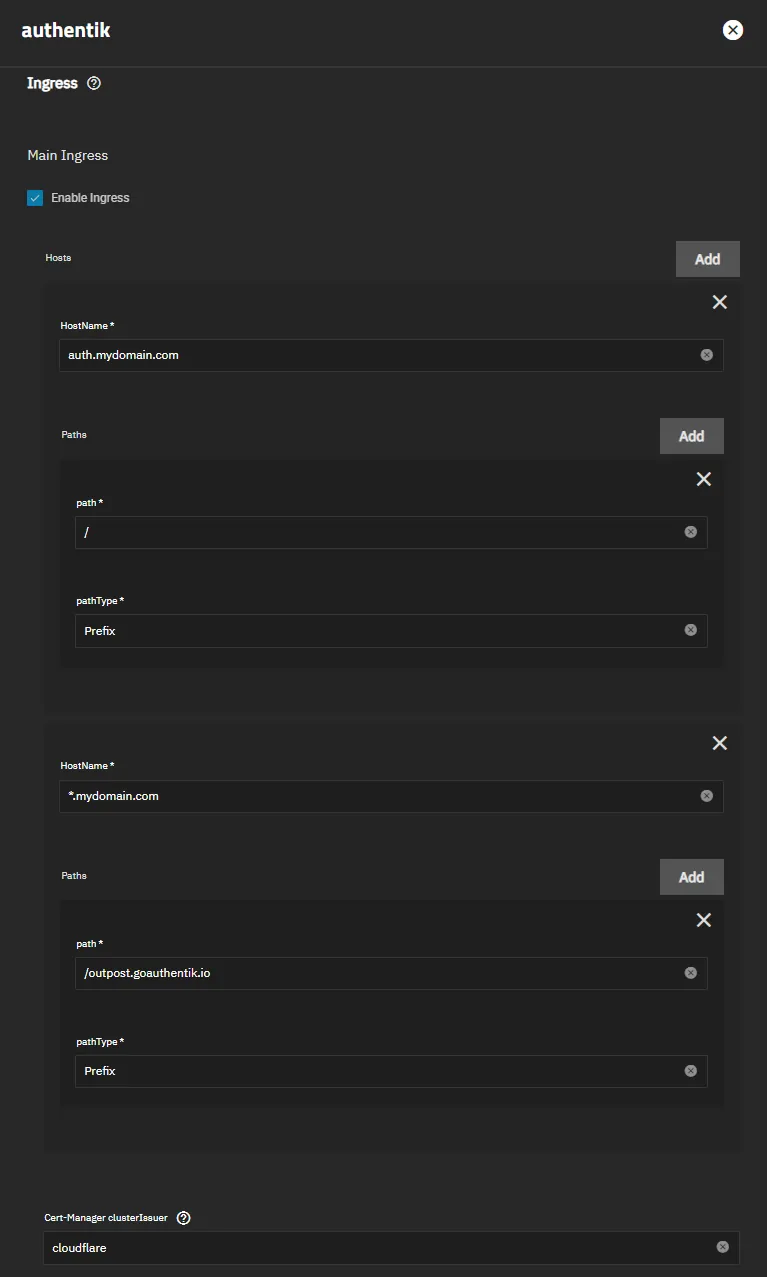Open pathType dropdown under *.mydomain.com host
Viewport: 767px width, 1277px height.
(x=380, y=1071)
